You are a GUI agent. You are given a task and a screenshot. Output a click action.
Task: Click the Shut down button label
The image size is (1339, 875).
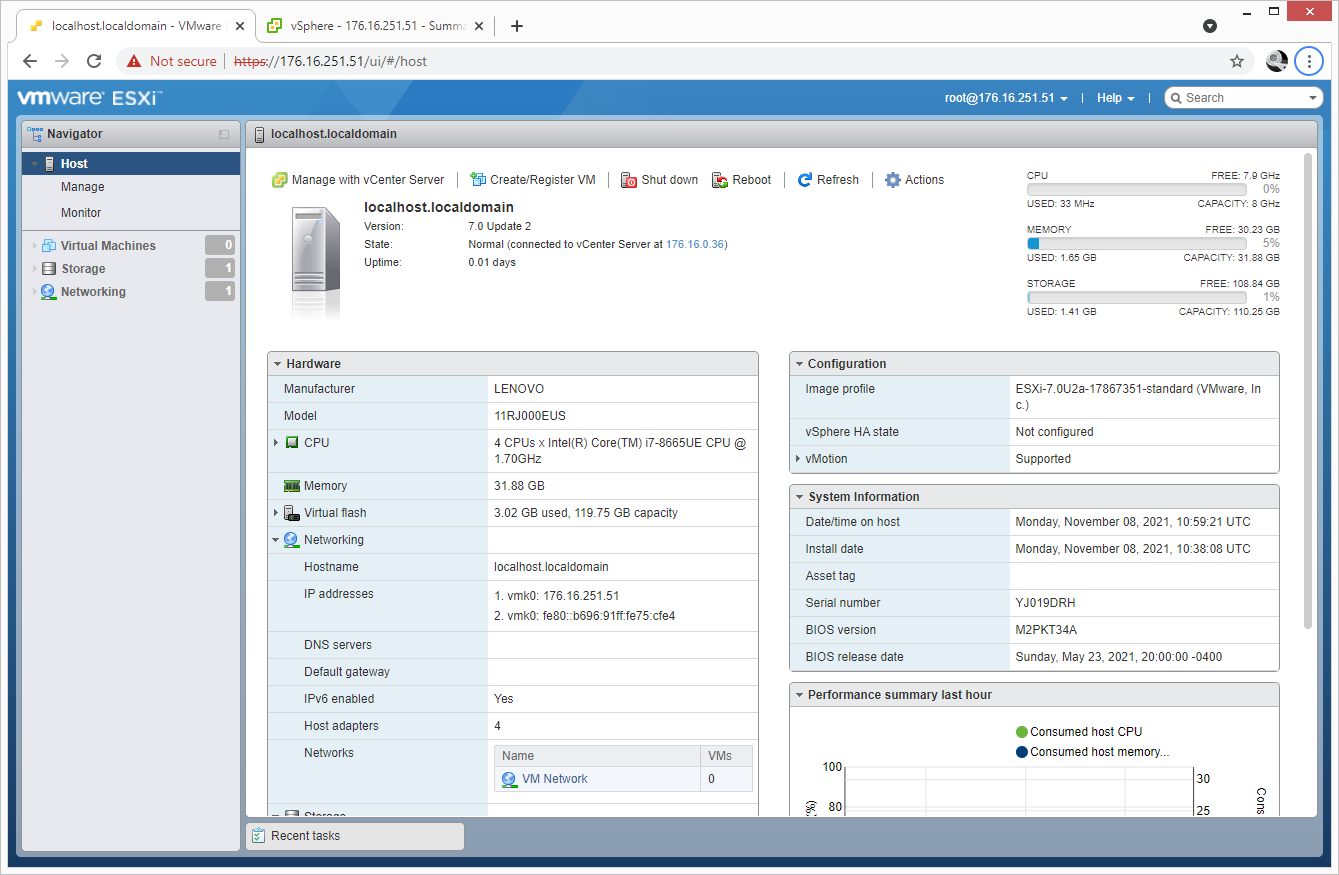pyautogui.click(x=670, y=180)
